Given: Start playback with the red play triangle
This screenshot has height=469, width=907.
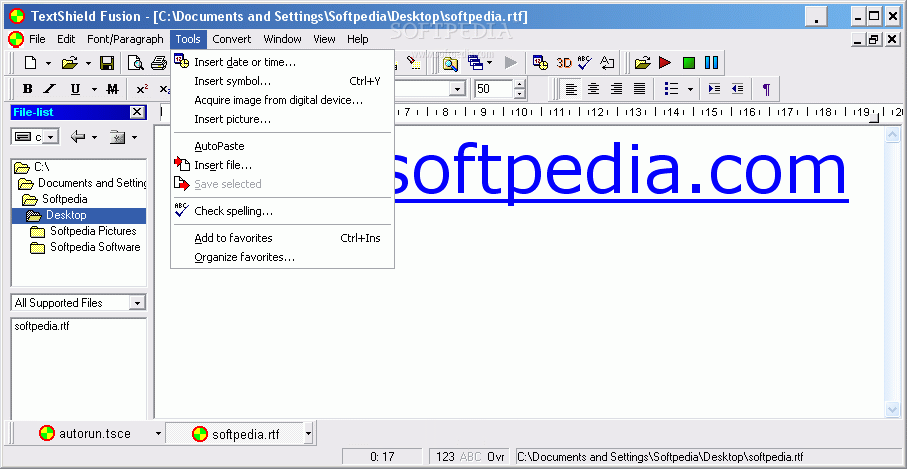Looking at the screenshot, I should point(665,62).
